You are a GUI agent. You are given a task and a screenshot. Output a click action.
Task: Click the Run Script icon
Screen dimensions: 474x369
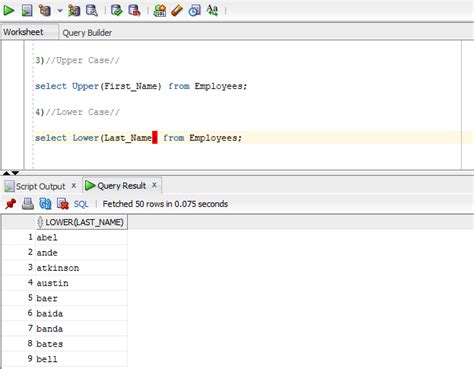27,10
